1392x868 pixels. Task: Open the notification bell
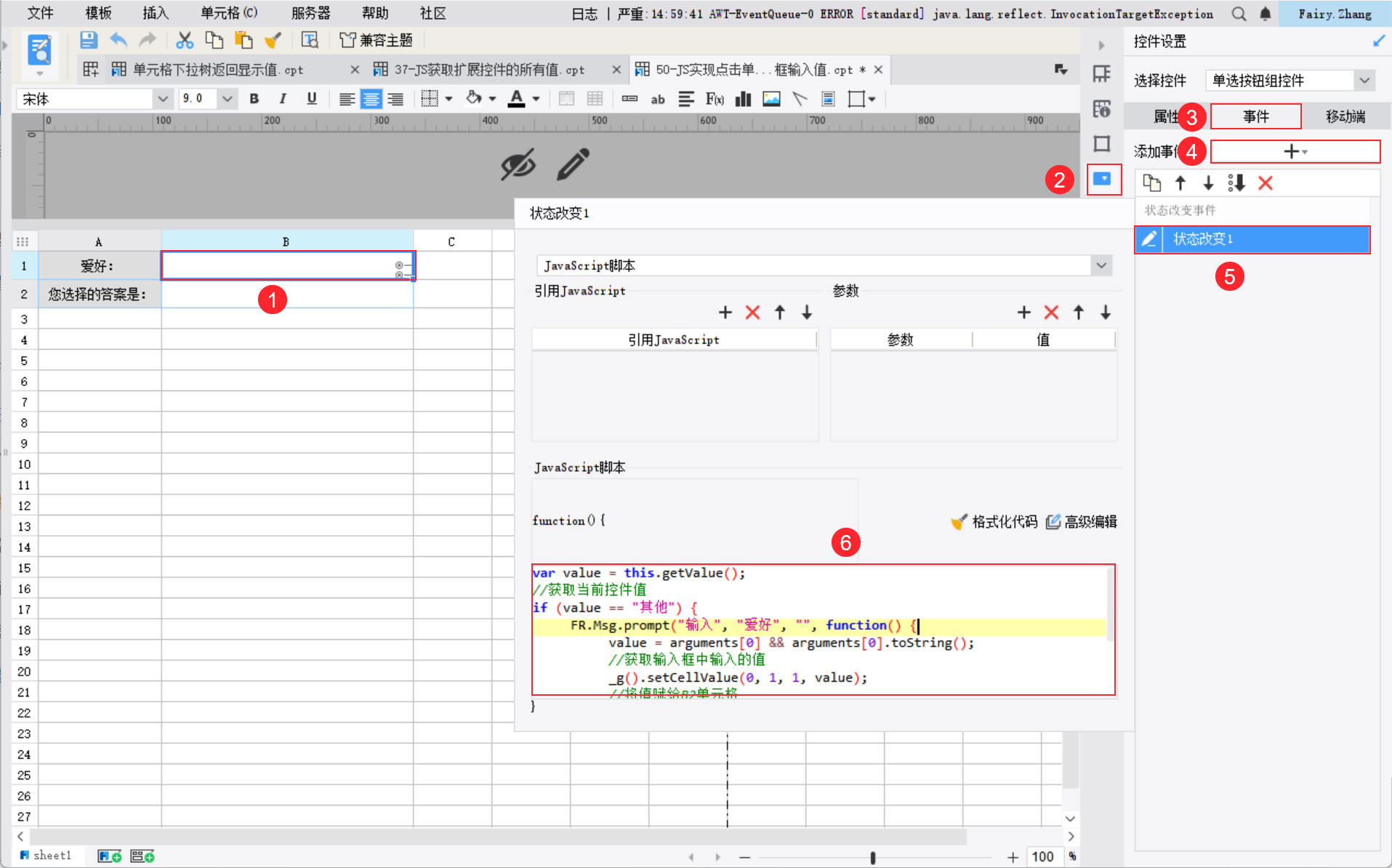[x=1265, y=14]
